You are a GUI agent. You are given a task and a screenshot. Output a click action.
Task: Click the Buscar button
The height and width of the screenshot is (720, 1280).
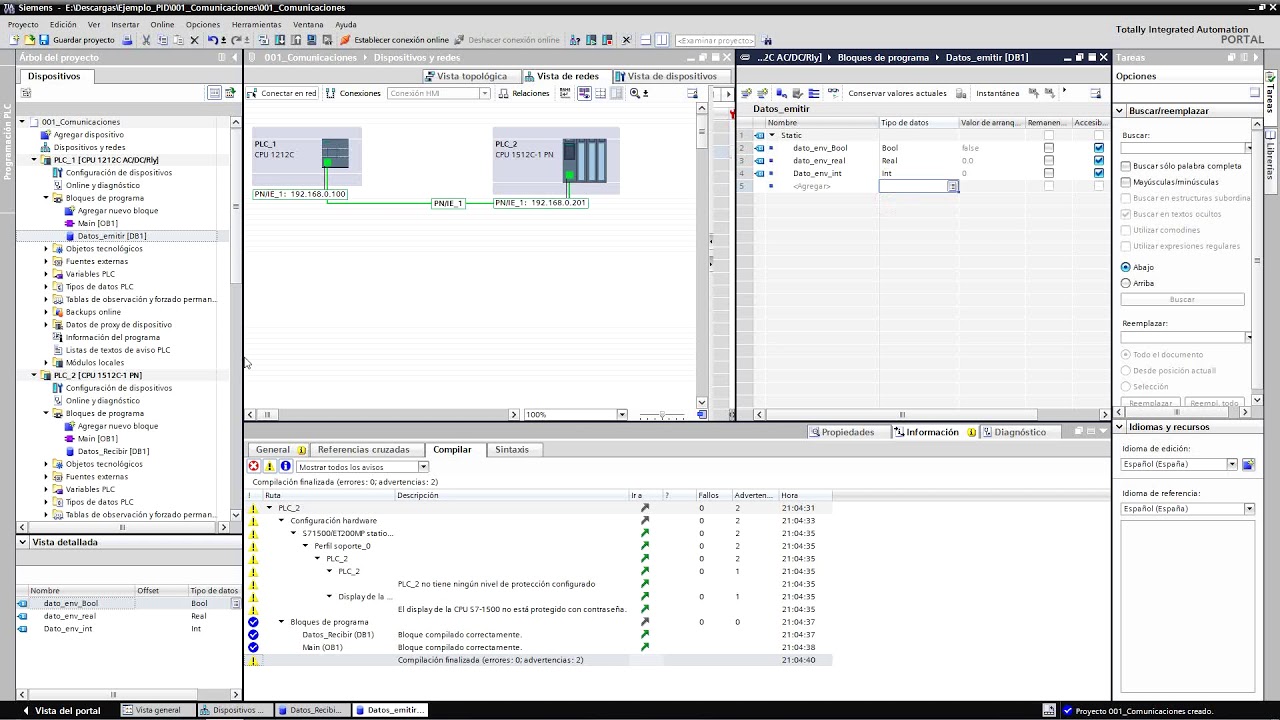[1182, 299]
